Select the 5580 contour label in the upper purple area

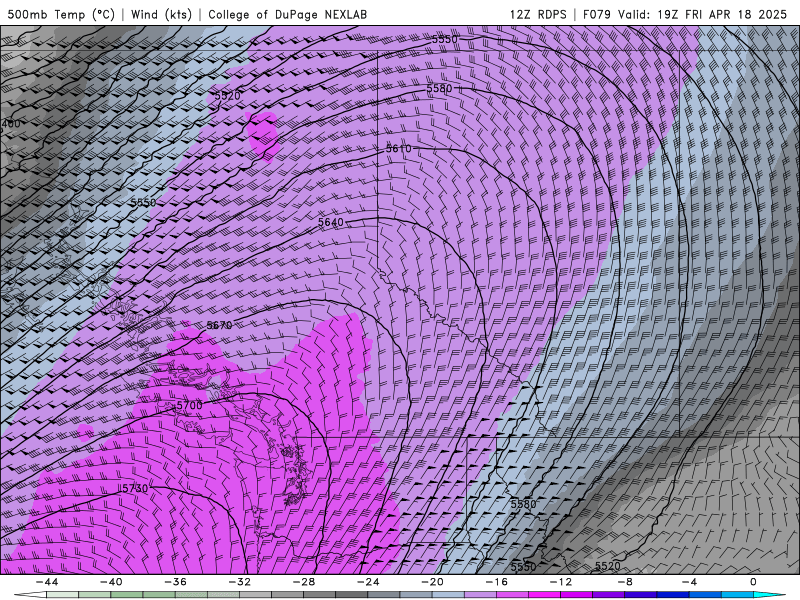[x=439, y=88]
